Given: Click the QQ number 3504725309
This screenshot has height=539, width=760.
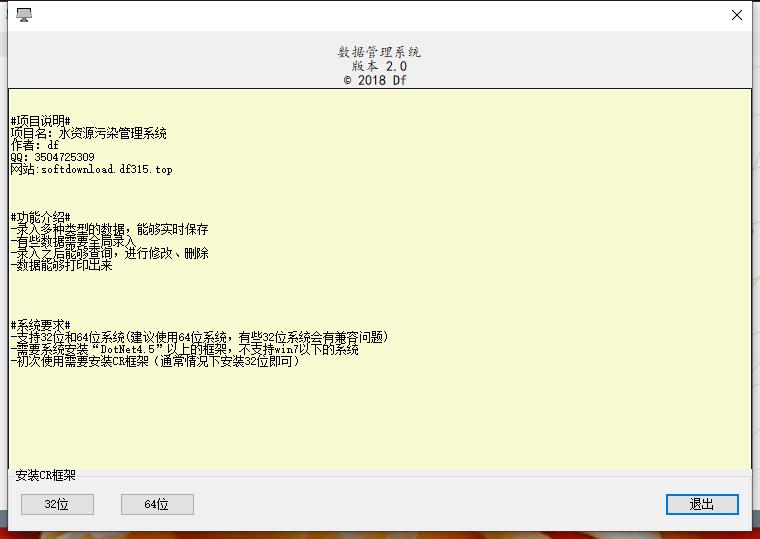Looking at the screenshot, I should (x=63, y=157).
